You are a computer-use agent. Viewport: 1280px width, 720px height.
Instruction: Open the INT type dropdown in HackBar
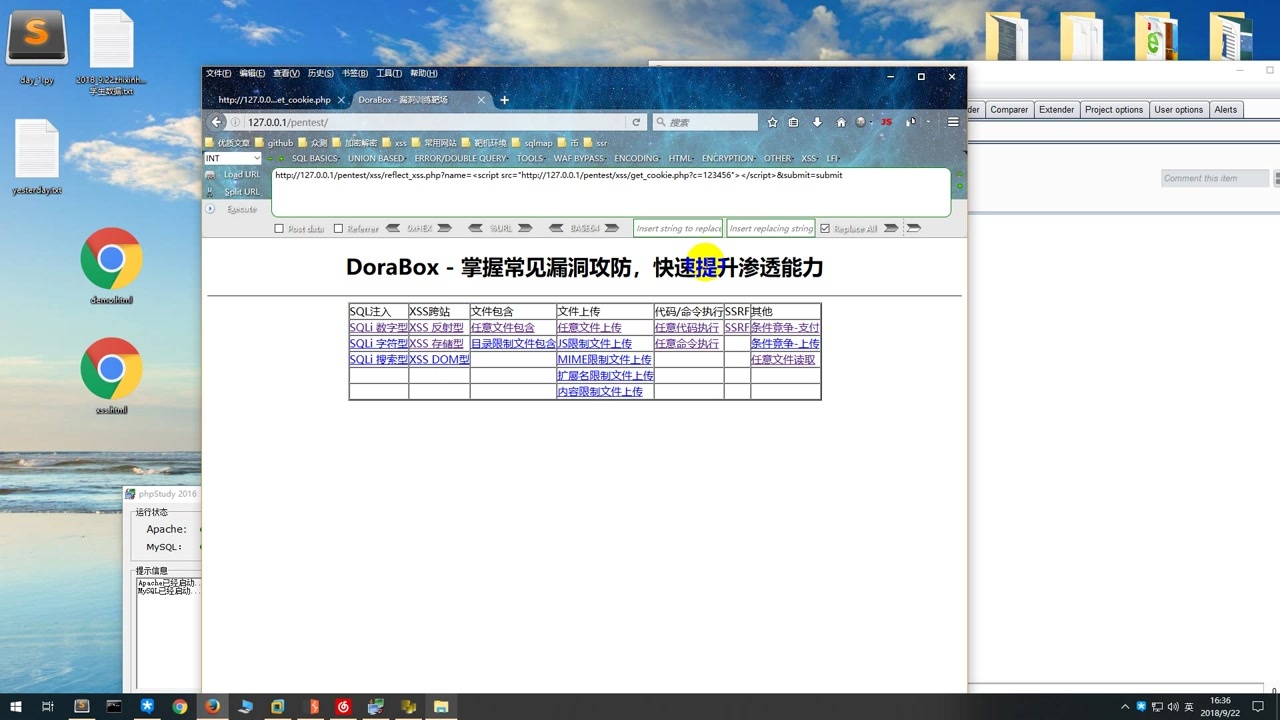(233, 158)
